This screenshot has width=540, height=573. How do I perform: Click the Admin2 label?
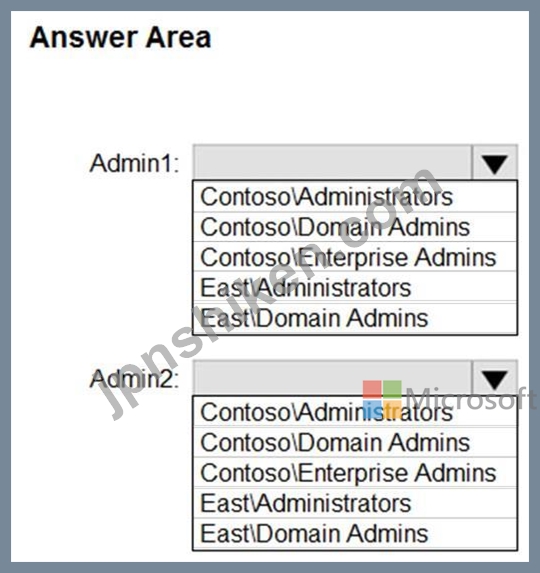(134, 379)
